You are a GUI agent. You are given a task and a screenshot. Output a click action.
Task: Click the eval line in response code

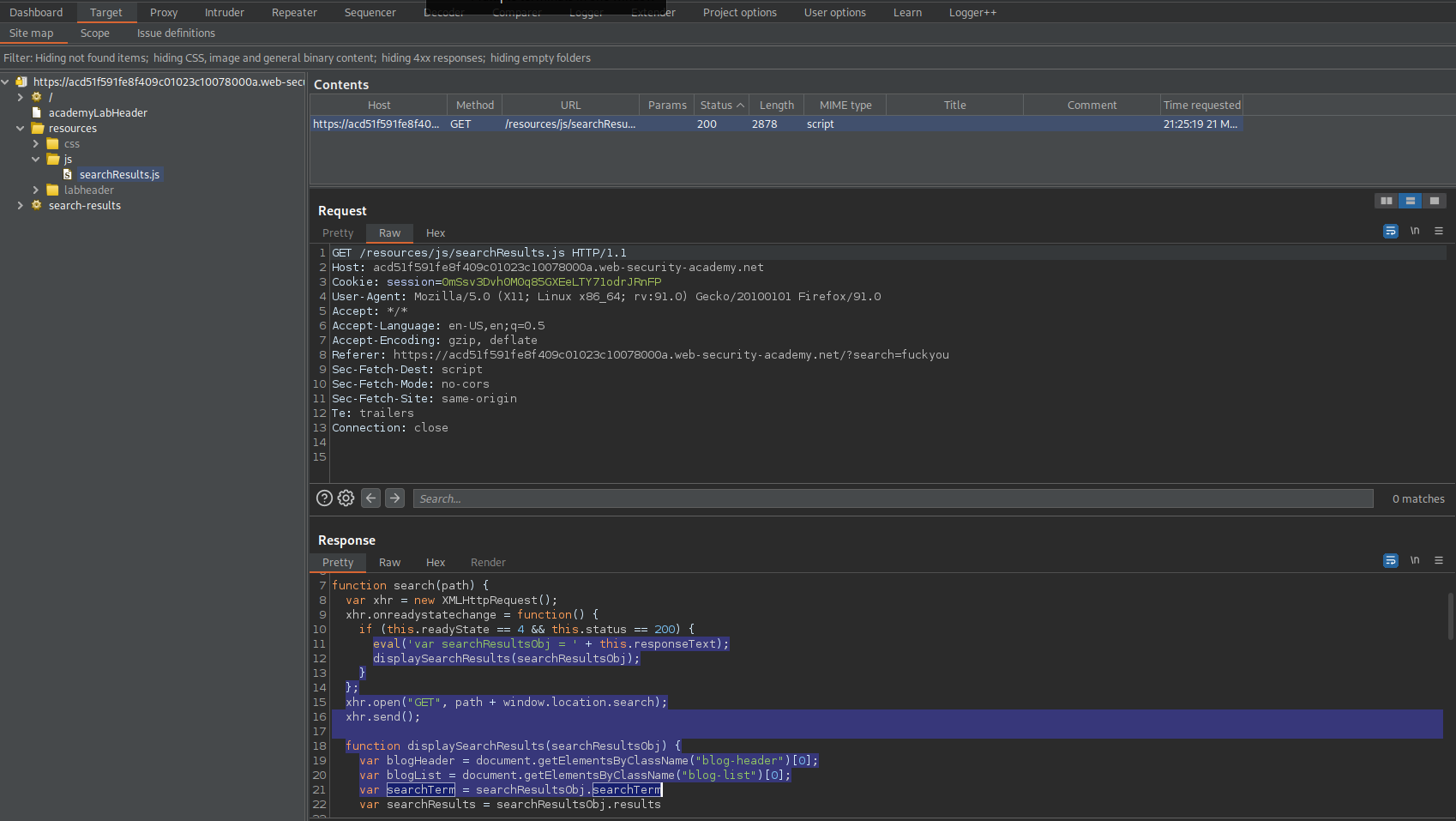pyautogui.click(x=551, y=644)
